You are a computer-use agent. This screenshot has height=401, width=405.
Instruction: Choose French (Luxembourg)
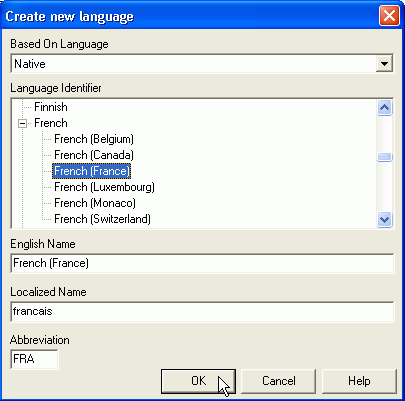coord(104,187)
